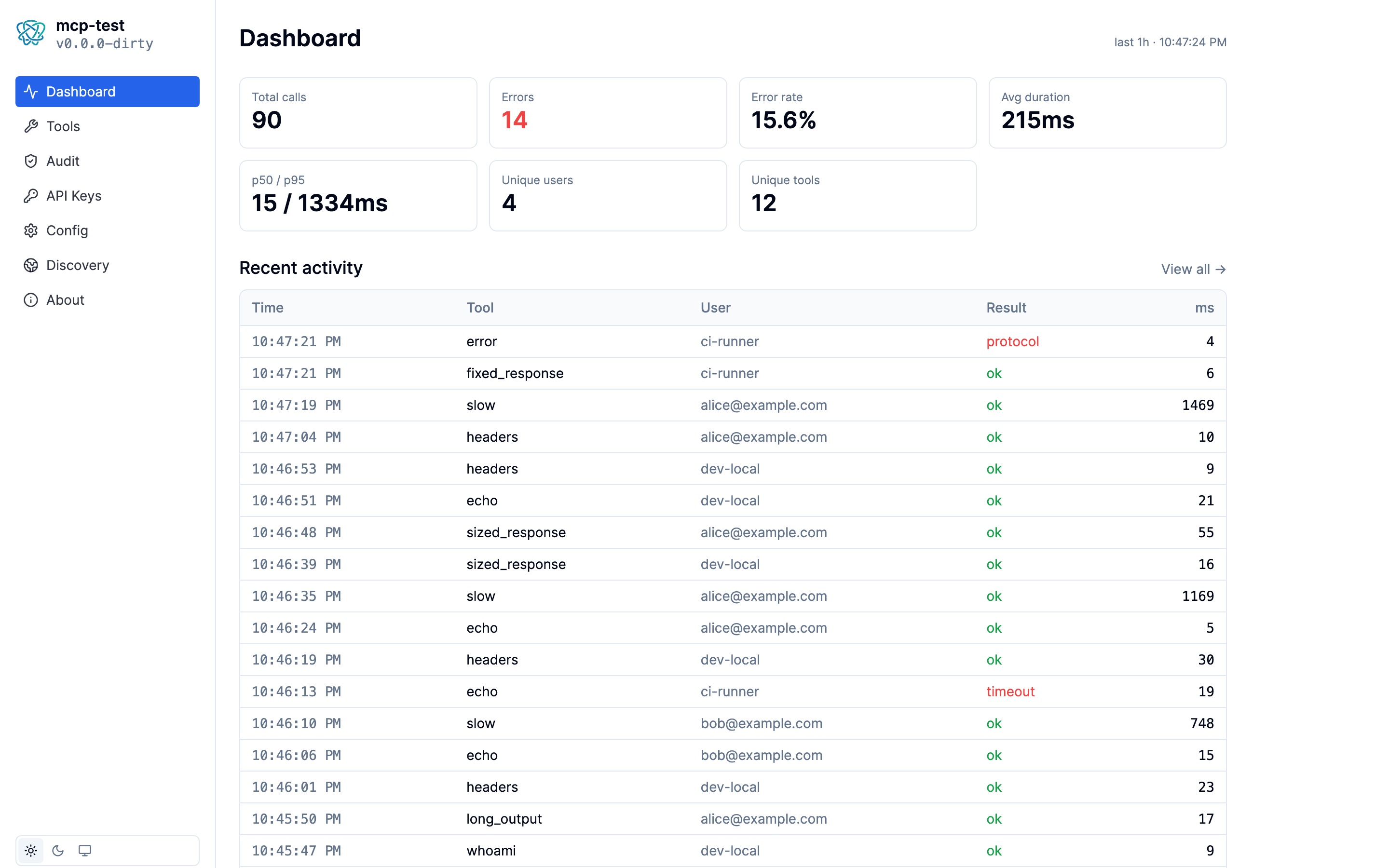1389x868 pixels.
Task: Click the Discovery globe icon
Action: point(31,265)
